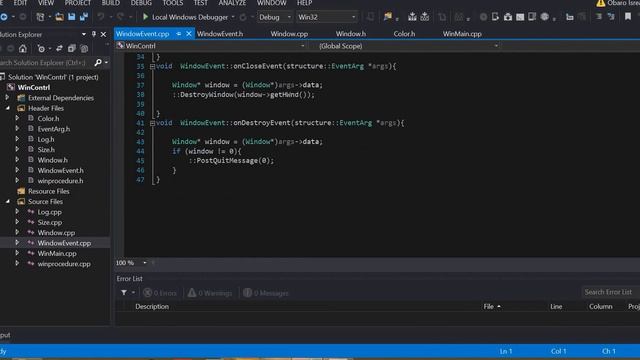Select WinMain.cpp in Solution Explorer

[57, 253]
